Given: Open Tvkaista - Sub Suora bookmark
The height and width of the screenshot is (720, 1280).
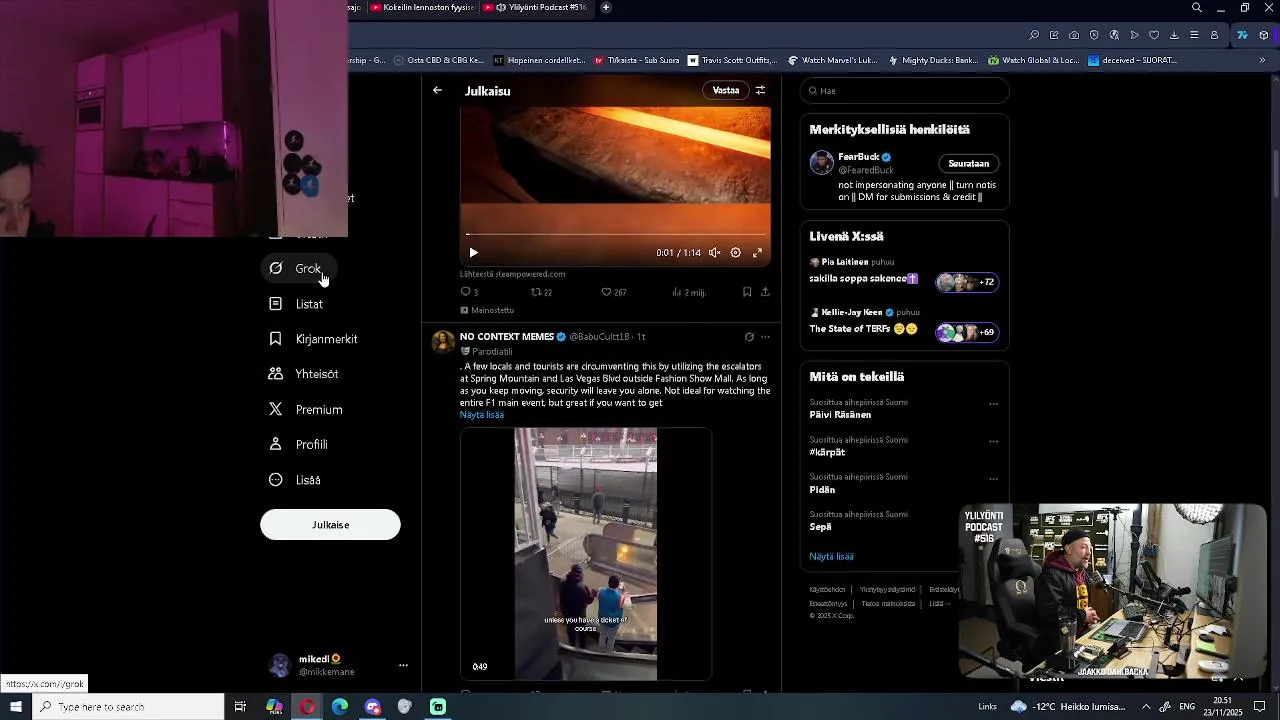Looking at the screenshot, I should [637, 60].
